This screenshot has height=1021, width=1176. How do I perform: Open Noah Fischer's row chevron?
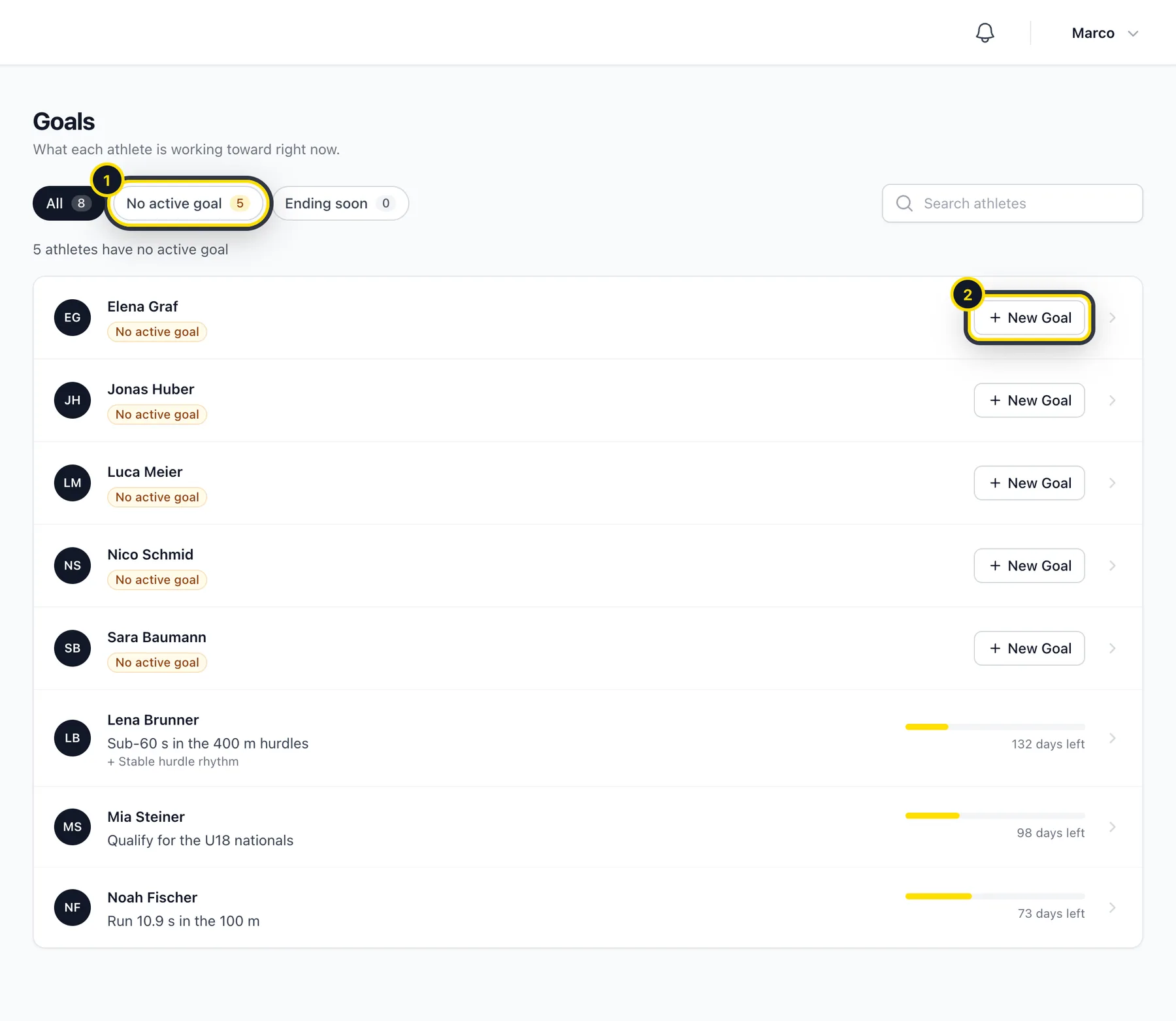[x=1113, y=907]
